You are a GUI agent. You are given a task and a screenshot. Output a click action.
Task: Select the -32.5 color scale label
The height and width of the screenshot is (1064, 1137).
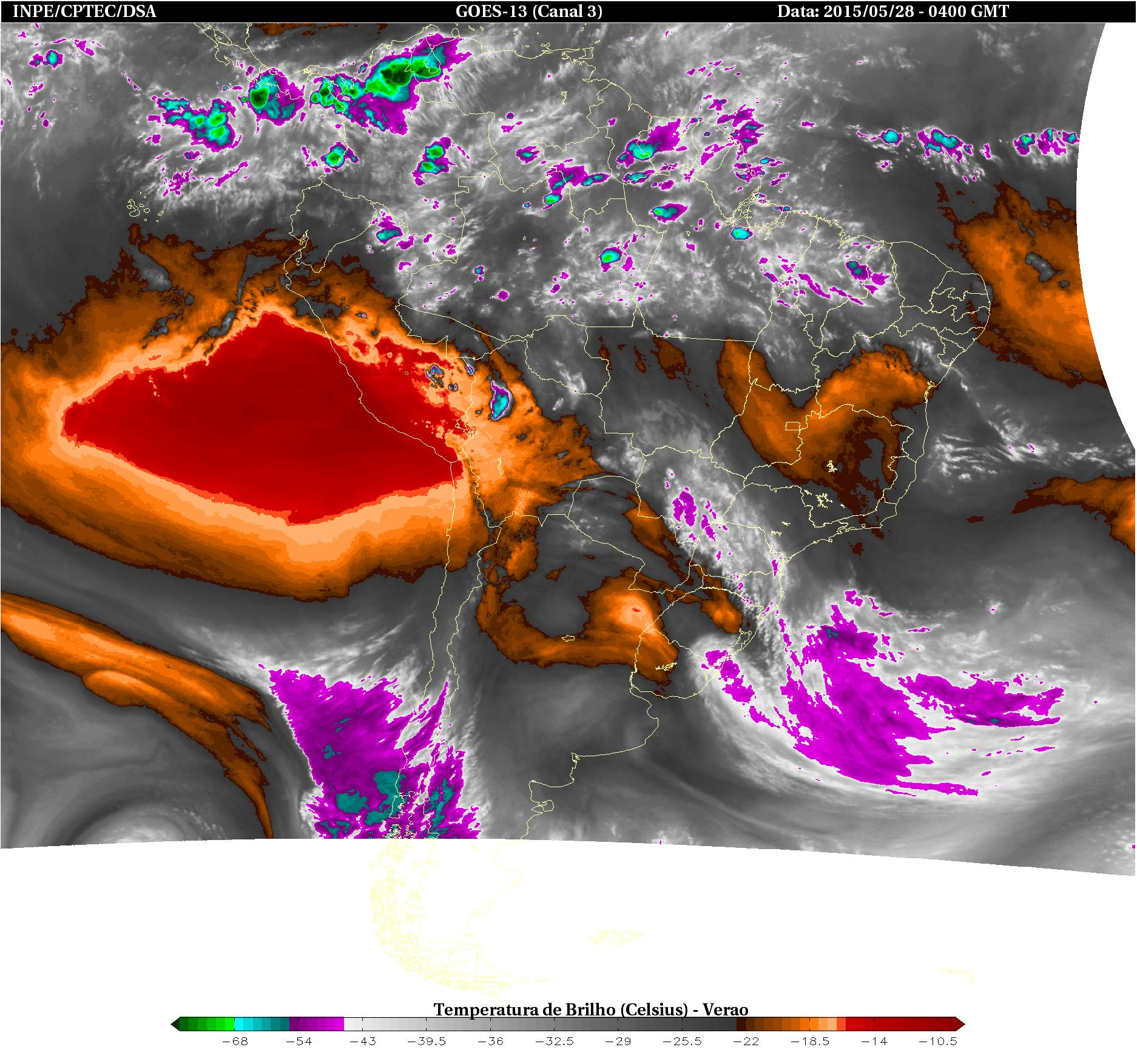coord(555,1042)
